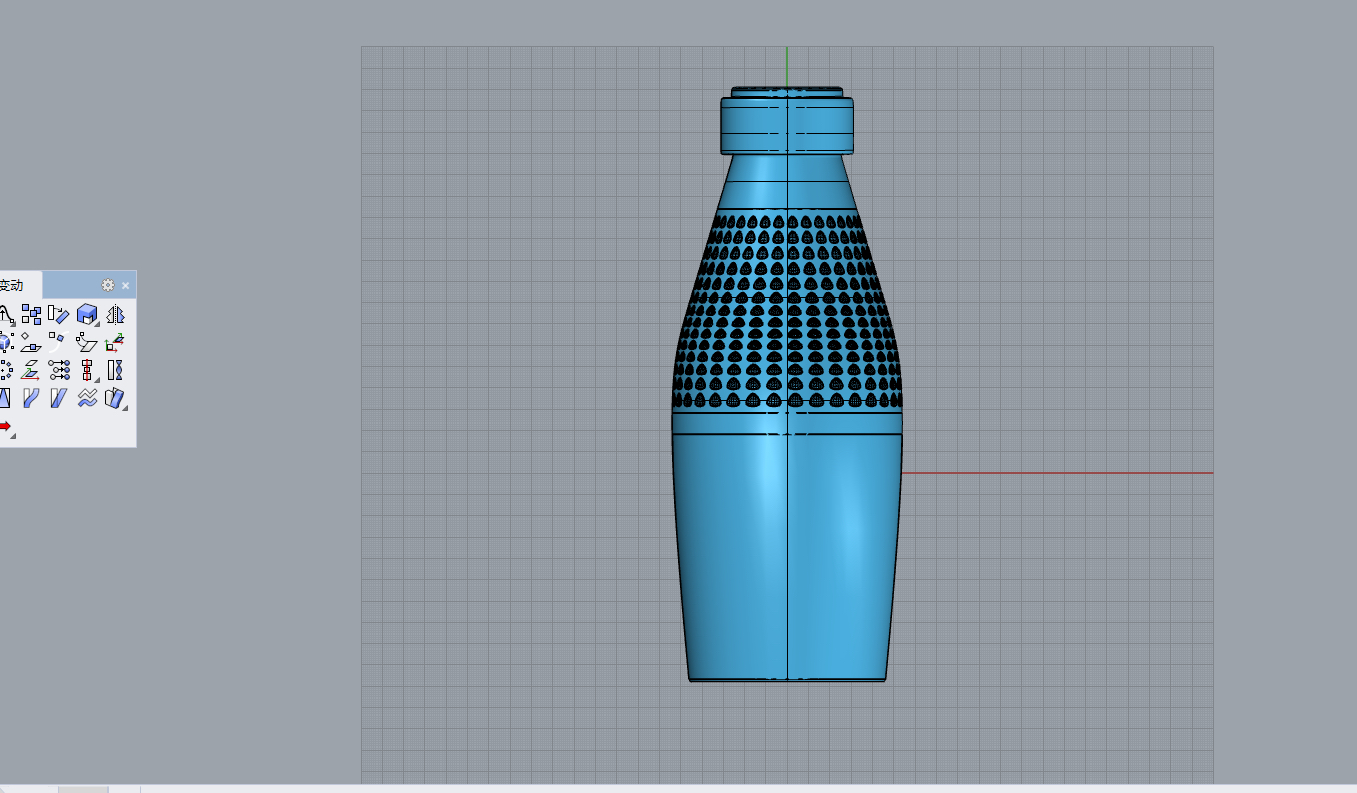Open the 变动 panel gear settings menu
This screenshot has height=793, width=1357.
pos(107,284)
